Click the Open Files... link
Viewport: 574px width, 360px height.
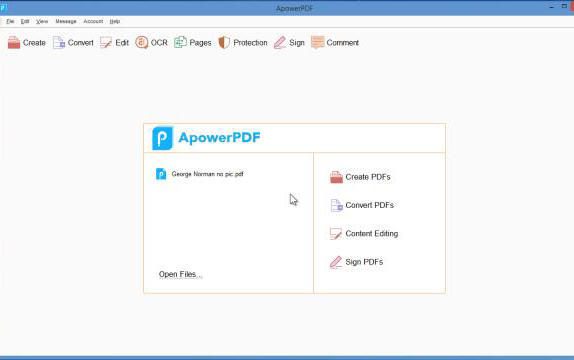(180, 274)
